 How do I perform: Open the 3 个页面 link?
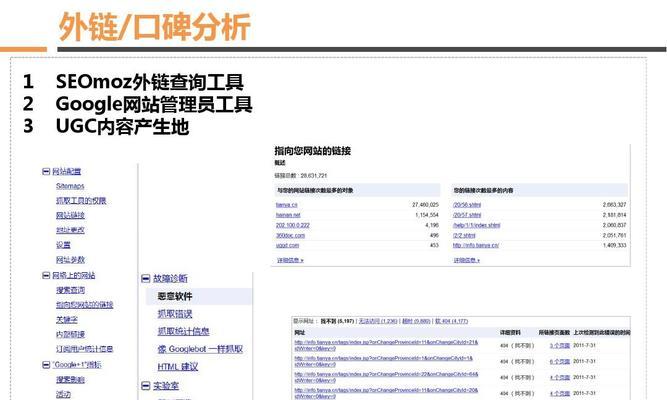click(559, 346)
